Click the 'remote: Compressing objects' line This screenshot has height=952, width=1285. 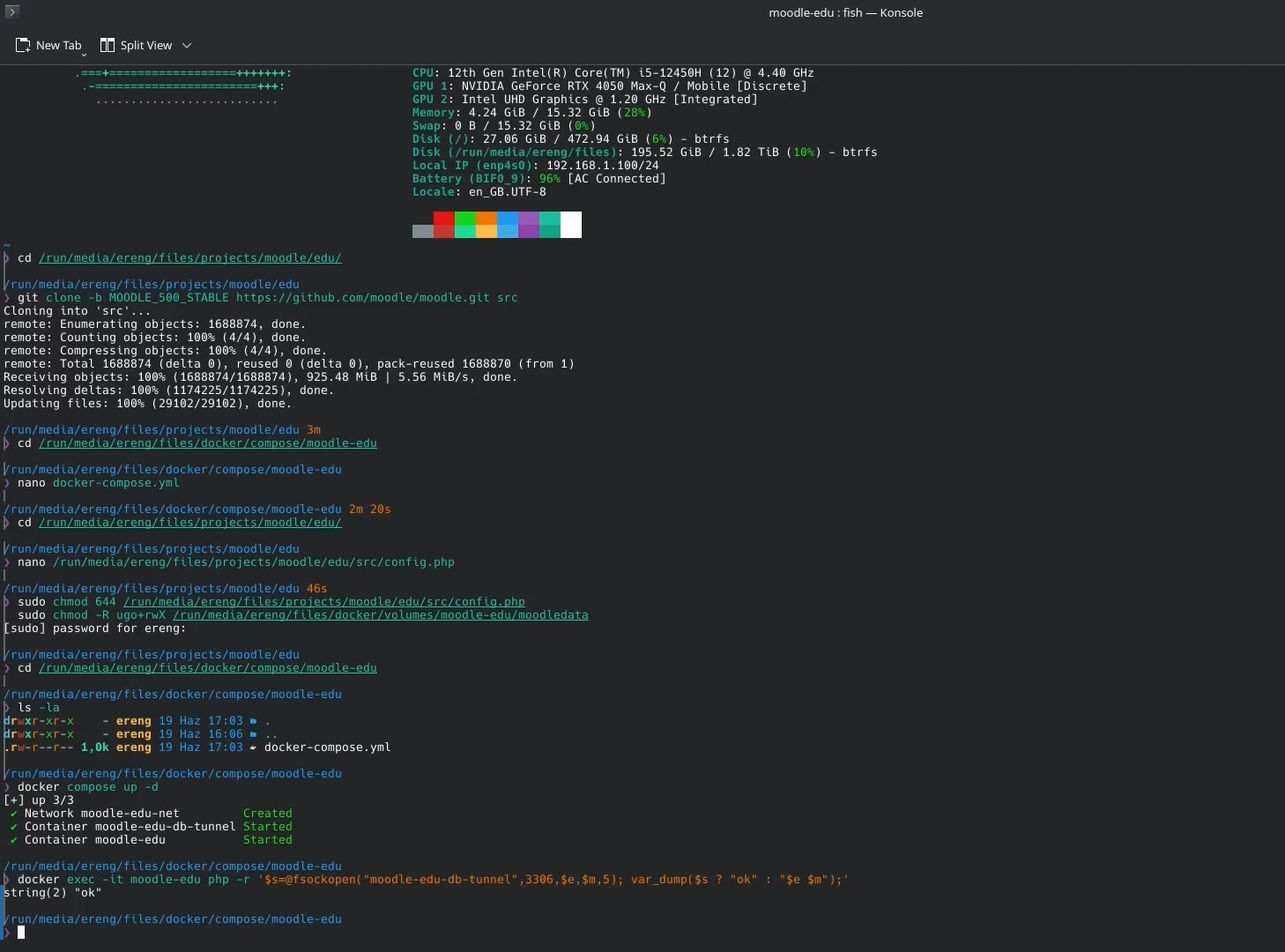point(166,351)
